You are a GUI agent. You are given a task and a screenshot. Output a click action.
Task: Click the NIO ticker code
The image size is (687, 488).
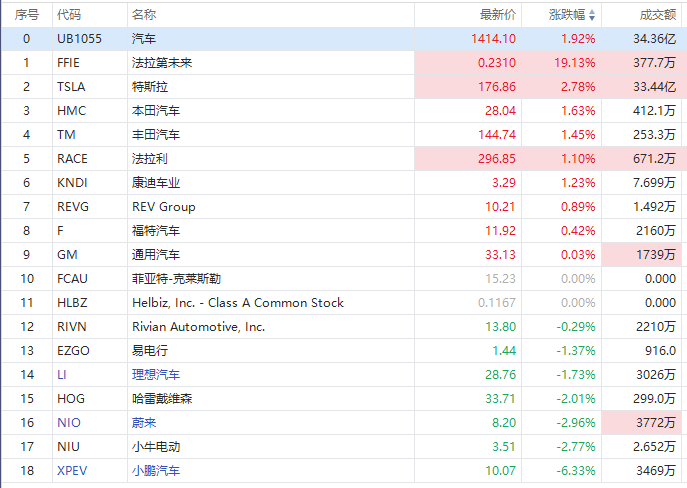click(x=69, y=422)
